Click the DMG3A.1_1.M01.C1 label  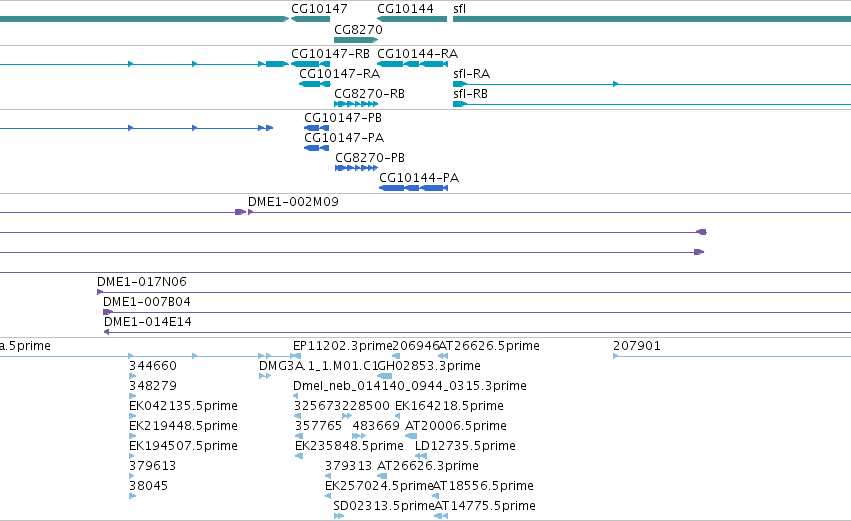(318, 366)
